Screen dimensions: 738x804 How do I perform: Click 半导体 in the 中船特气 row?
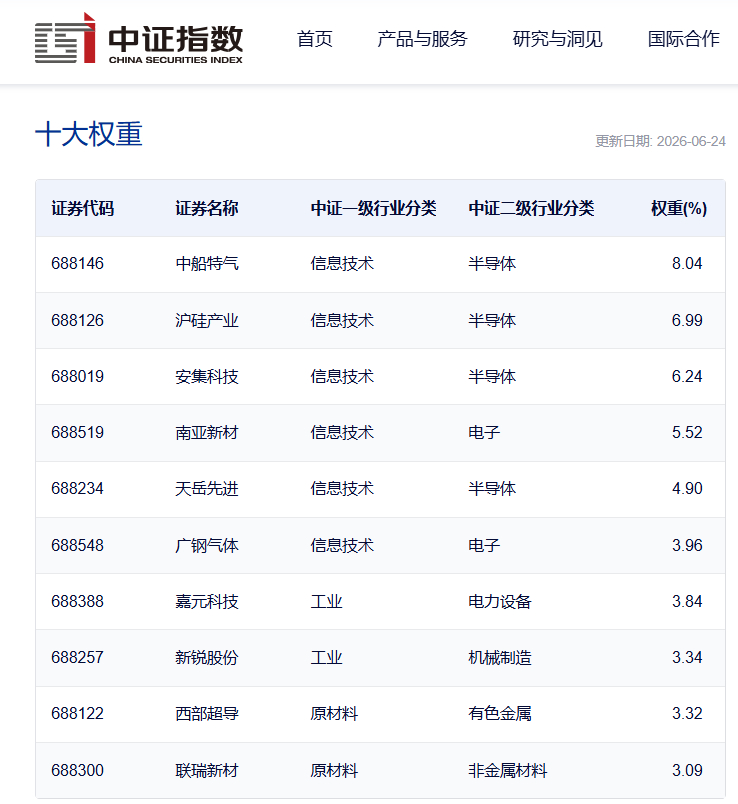(492, 264)
